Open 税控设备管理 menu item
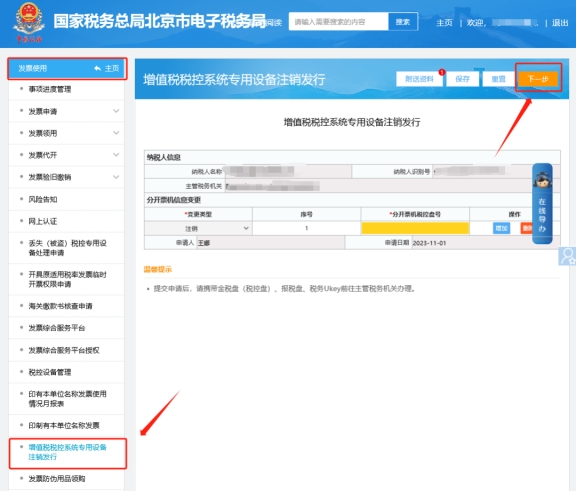The height and width of the screenshot is (491, 576). tap(50, 372)
